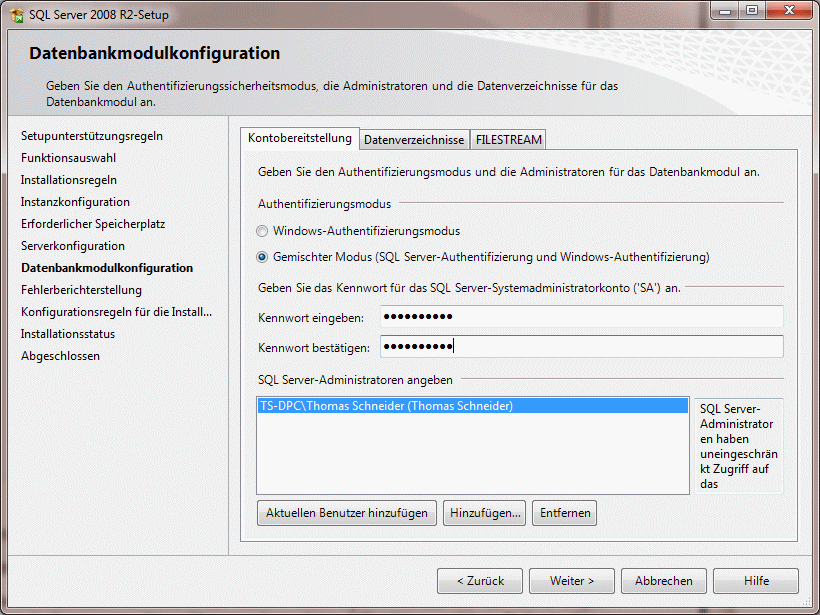Viewport: 820px width, 615px height.
Task: Click Konfigurationsregeln für die Install... step
Action: [117, 312]
